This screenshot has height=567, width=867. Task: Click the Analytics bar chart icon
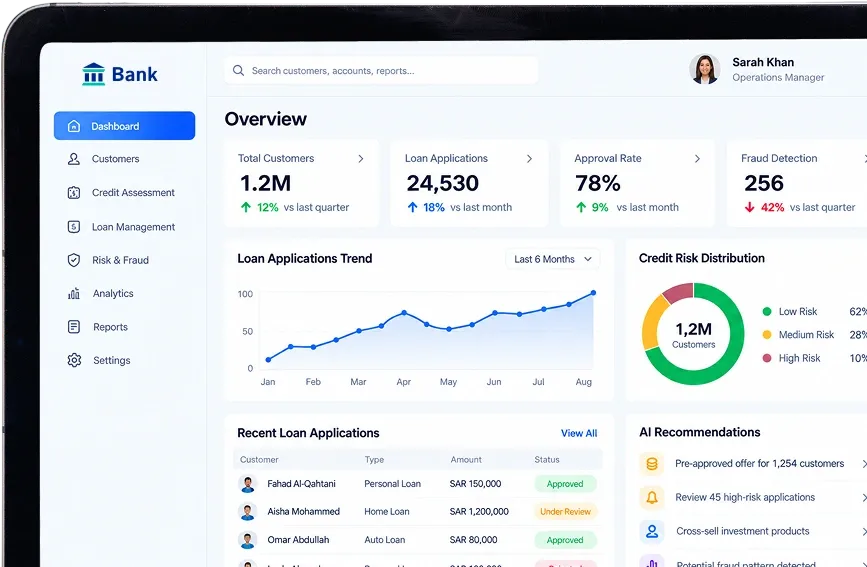[x=74, y=293]
